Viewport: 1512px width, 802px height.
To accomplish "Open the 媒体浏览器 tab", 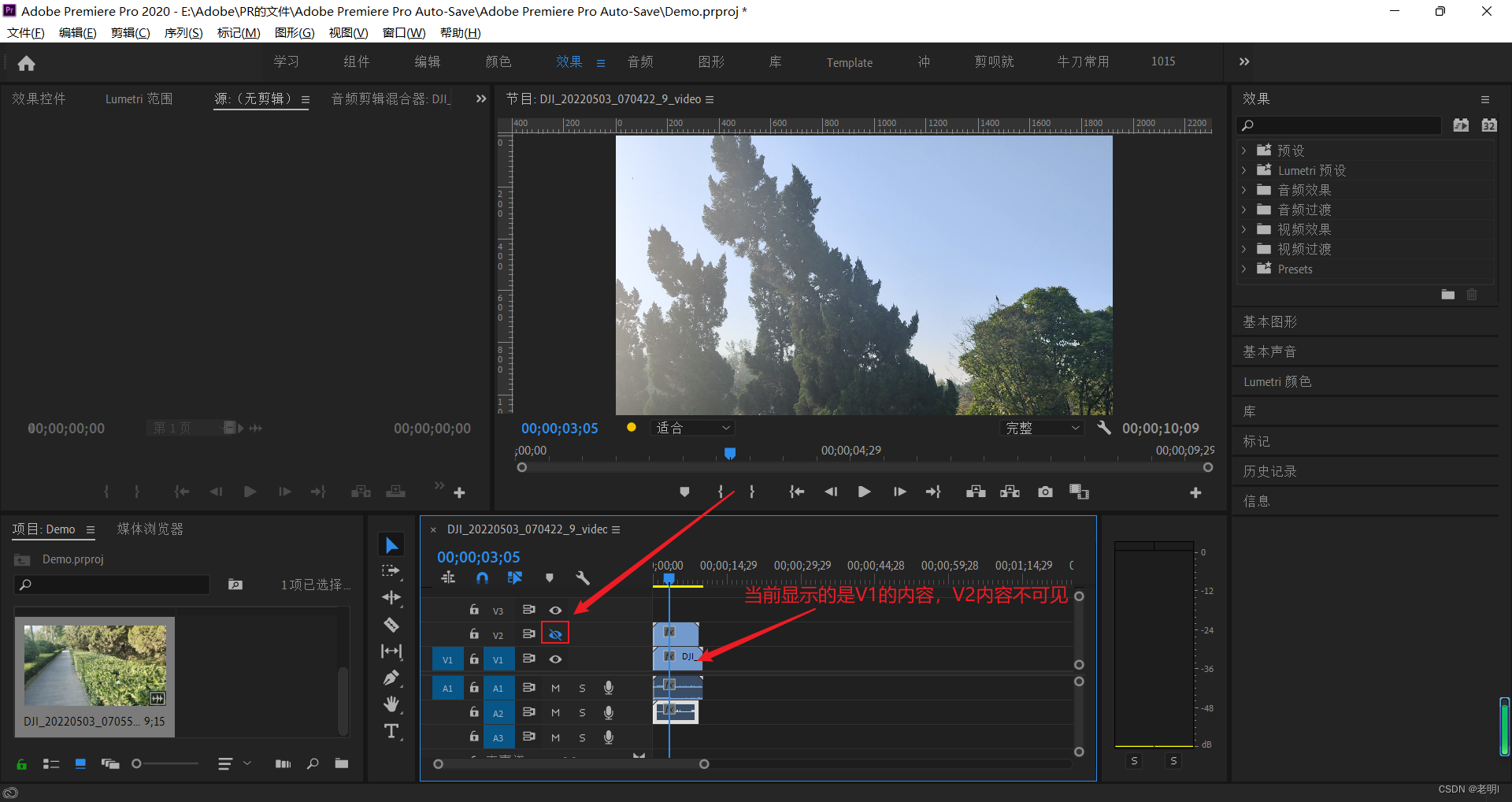I will [150, 529].
